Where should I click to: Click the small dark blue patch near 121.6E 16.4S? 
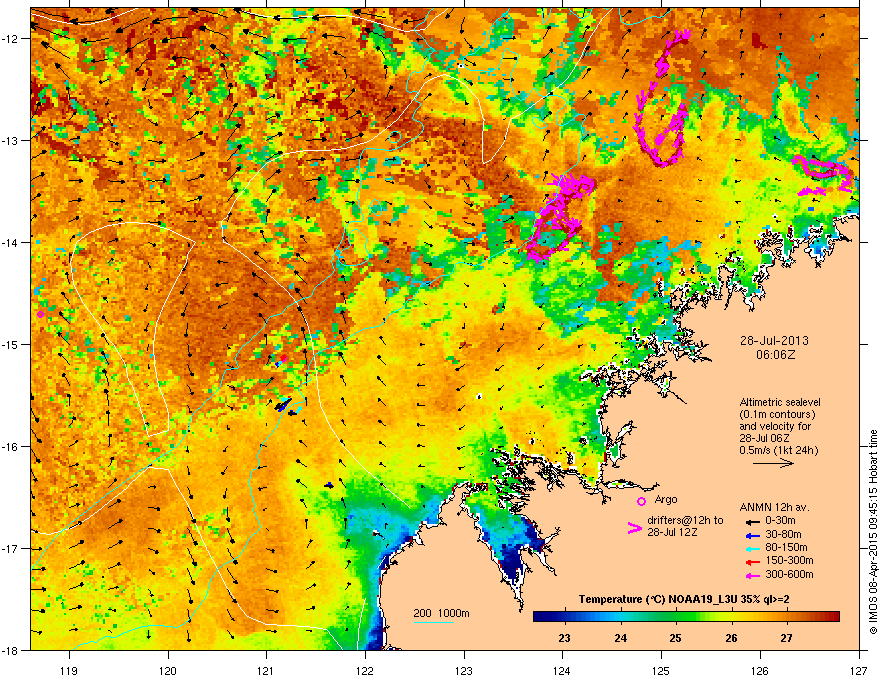pos(329,485)
